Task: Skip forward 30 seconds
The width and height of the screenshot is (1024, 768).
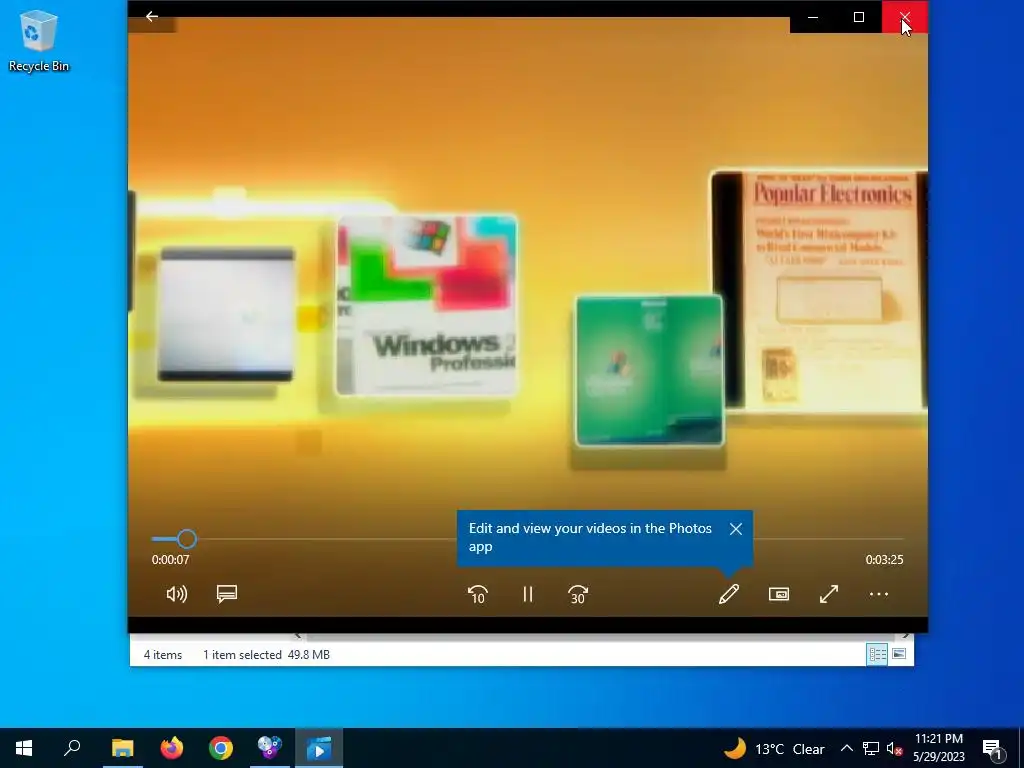Action: (578, 594)
